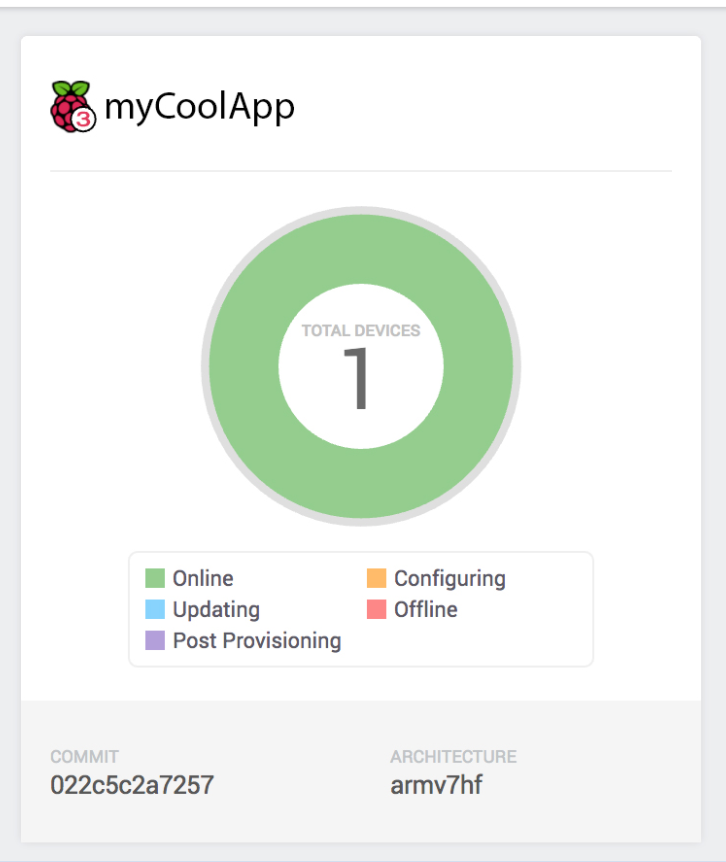Click the red Offline legend swatch
This screenshot has height=862, width=726.
[x=376, y=609]
